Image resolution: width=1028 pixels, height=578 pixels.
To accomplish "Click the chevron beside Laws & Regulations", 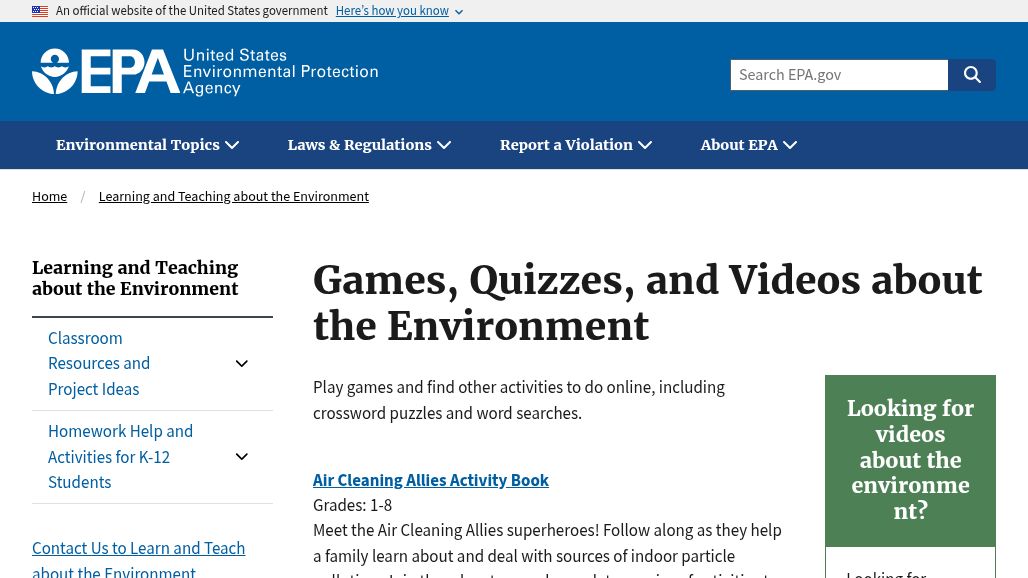I will (x=443, y=144).
